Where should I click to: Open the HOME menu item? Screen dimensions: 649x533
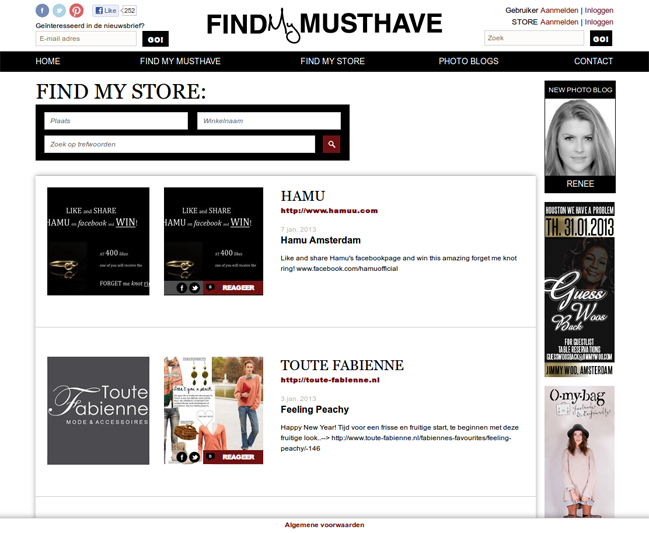click(x=48, y=61)
